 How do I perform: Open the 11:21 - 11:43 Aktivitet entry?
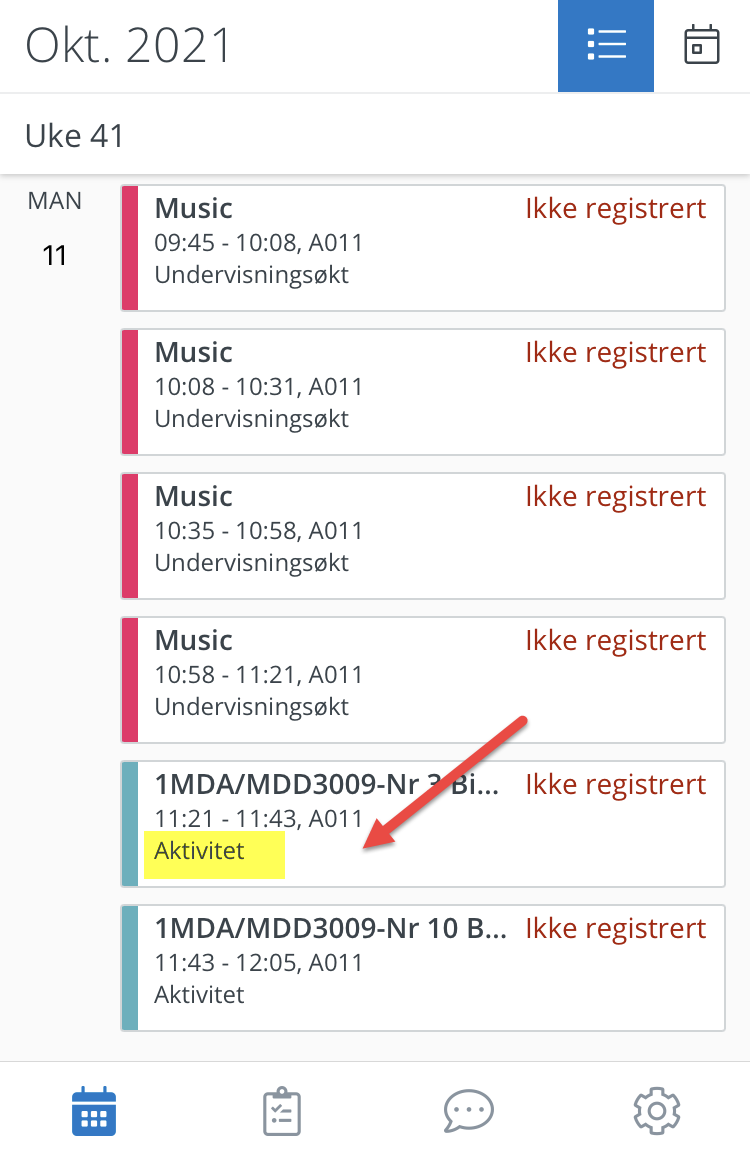click(x=423, y=823)
